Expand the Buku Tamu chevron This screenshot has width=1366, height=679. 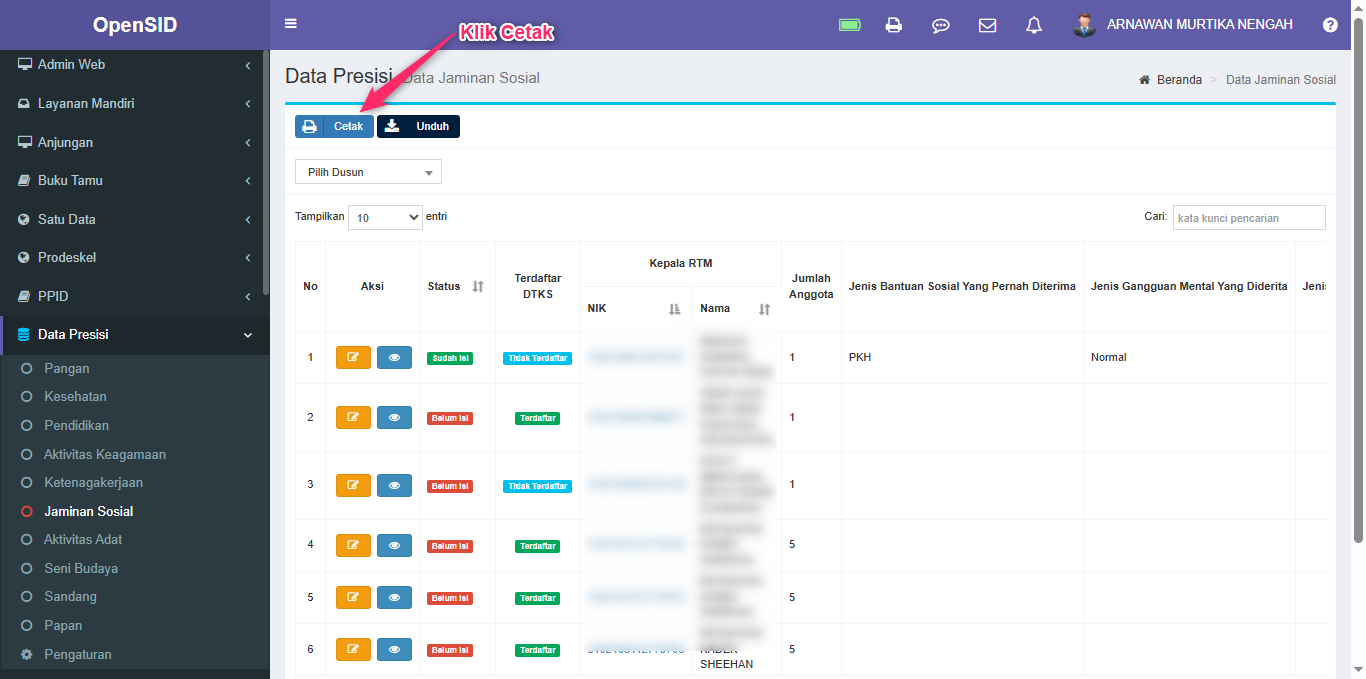point(248,181)
